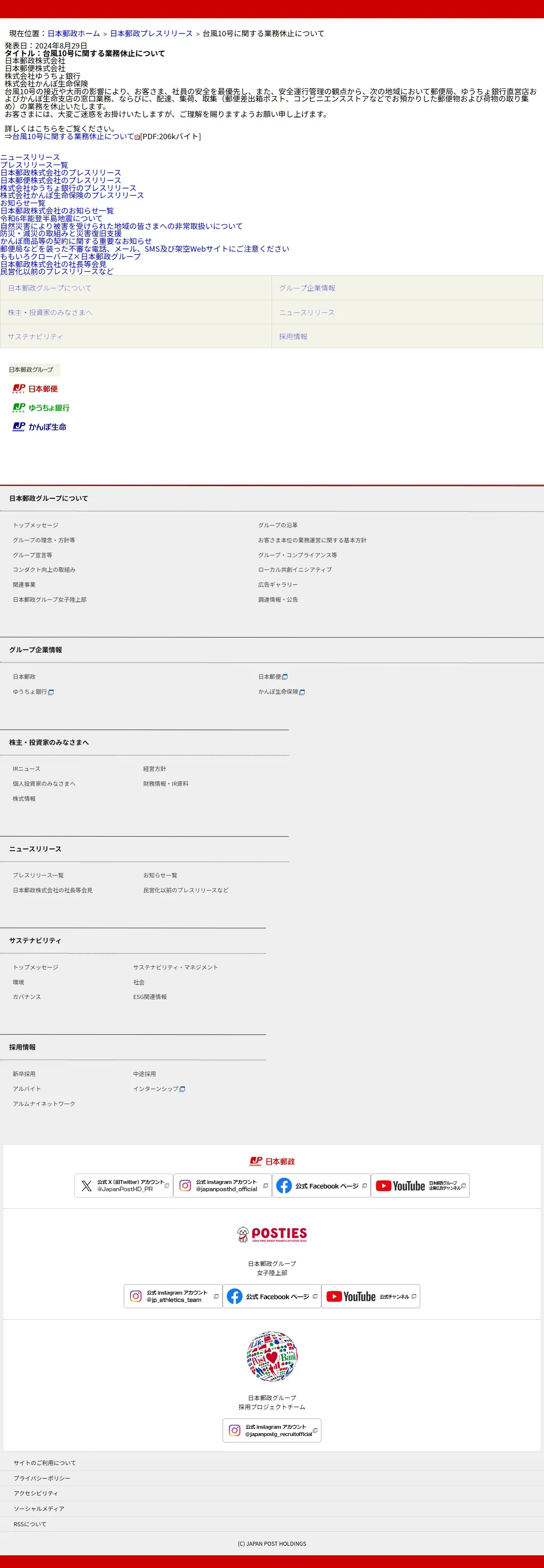Open コンダクト向上の取組み footer link

pos(44,570)
